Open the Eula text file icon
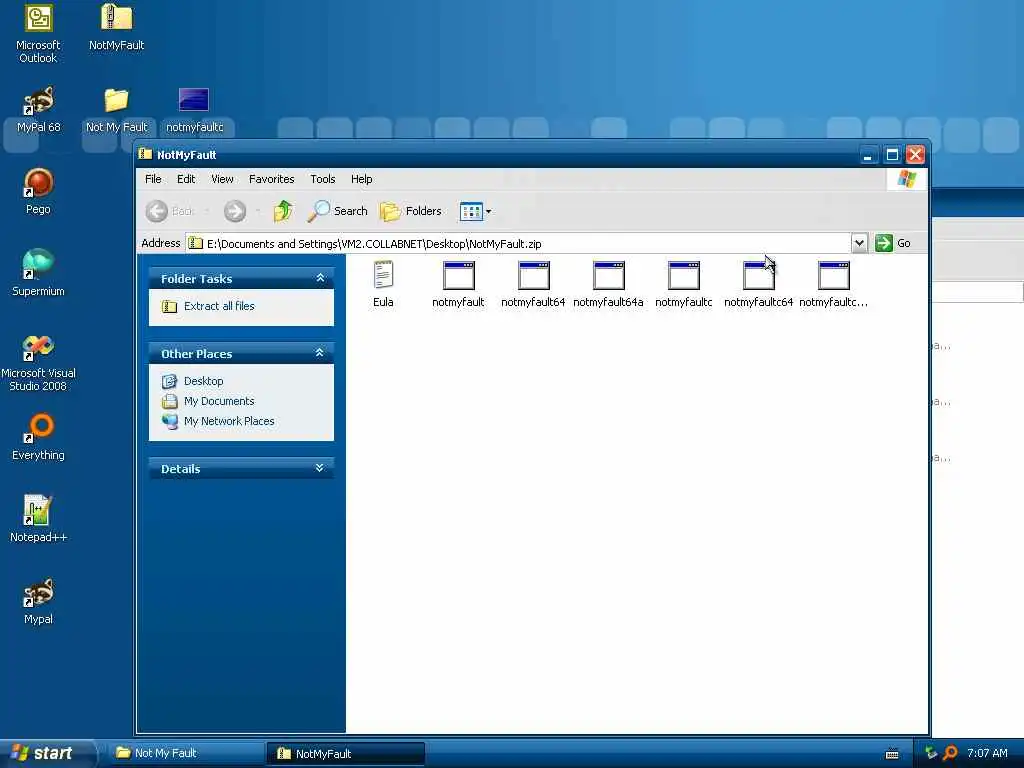The image size is (1024, 768). click(x=383, y=275)
